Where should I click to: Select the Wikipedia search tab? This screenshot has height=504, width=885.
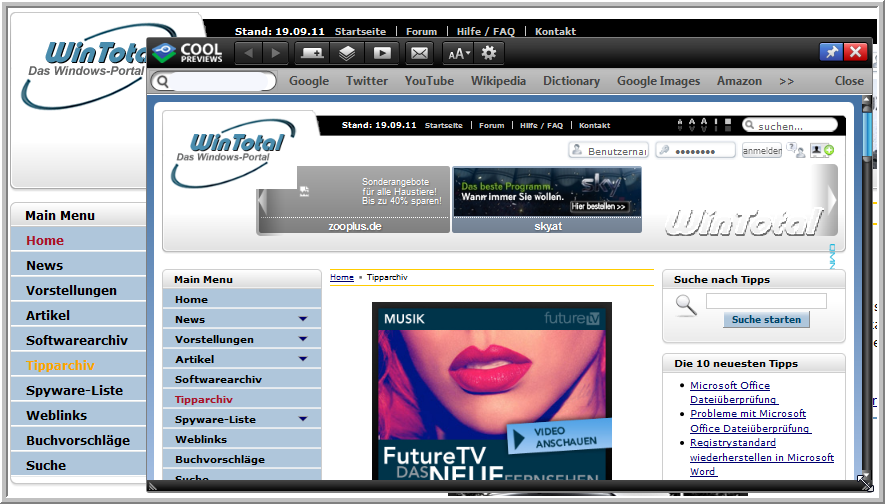tap(498, 81)
